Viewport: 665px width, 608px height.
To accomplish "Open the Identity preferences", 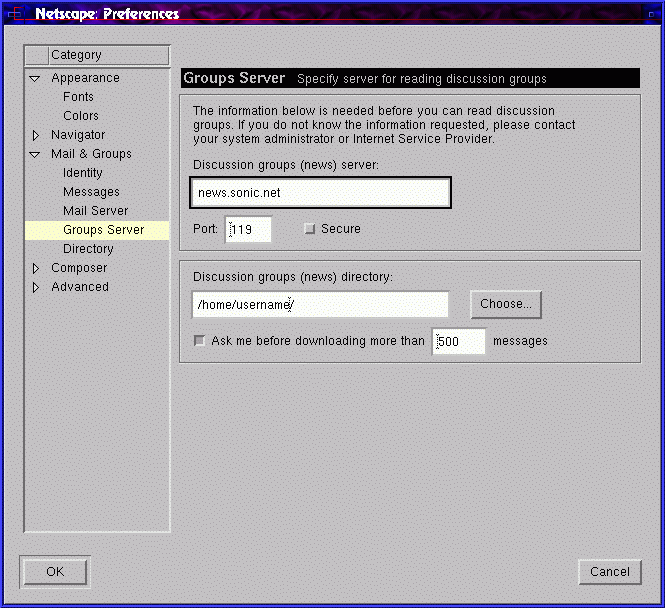I will point(83,173).
